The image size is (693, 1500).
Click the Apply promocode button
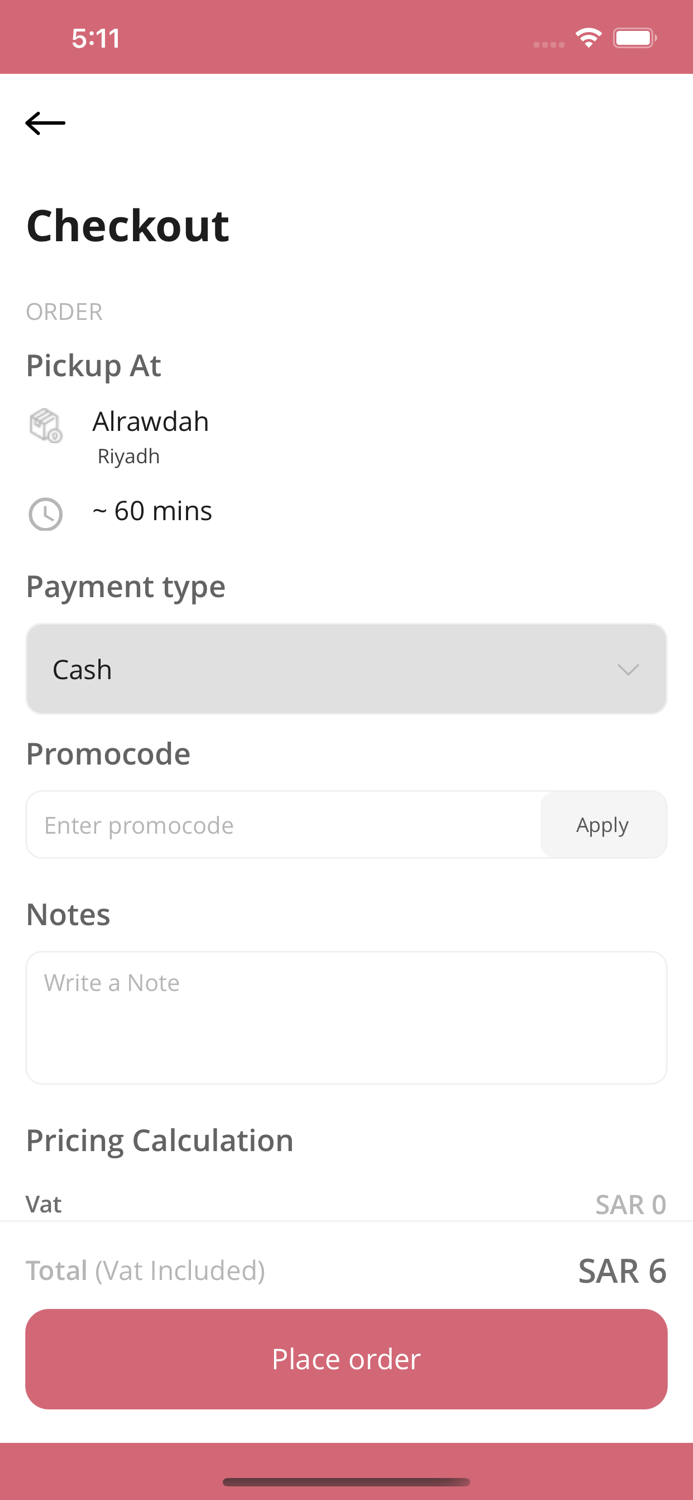[602, 824]
